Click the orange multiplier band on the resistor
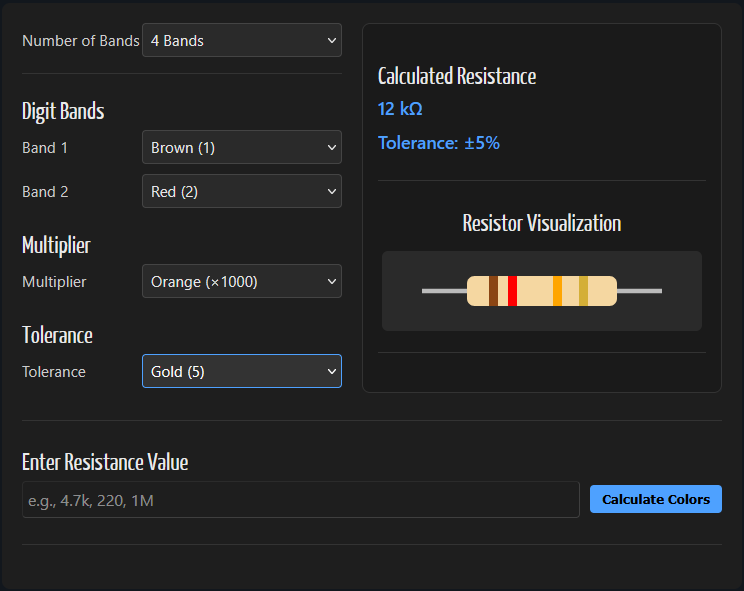This screenshot has width=744, height=591. [558, 291]
